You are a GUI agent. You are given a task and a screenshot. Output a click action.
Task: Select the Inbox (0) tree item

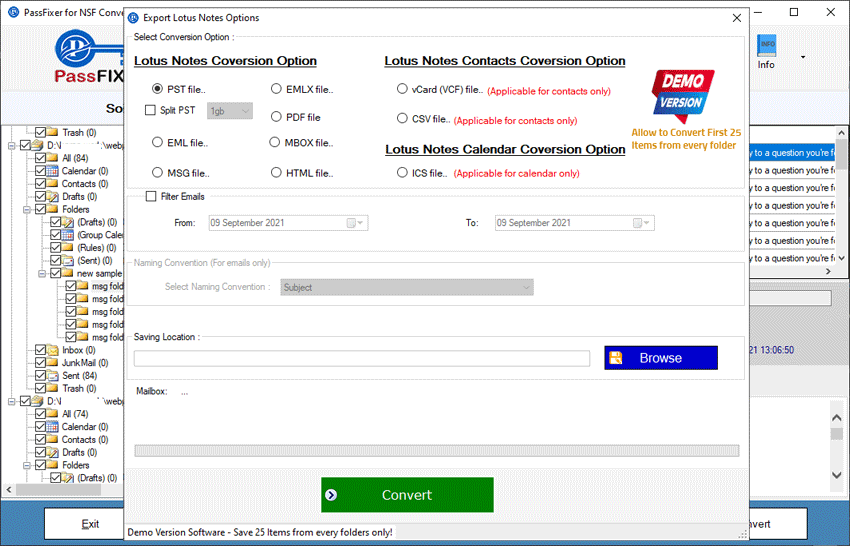click(x=79, y=350)
